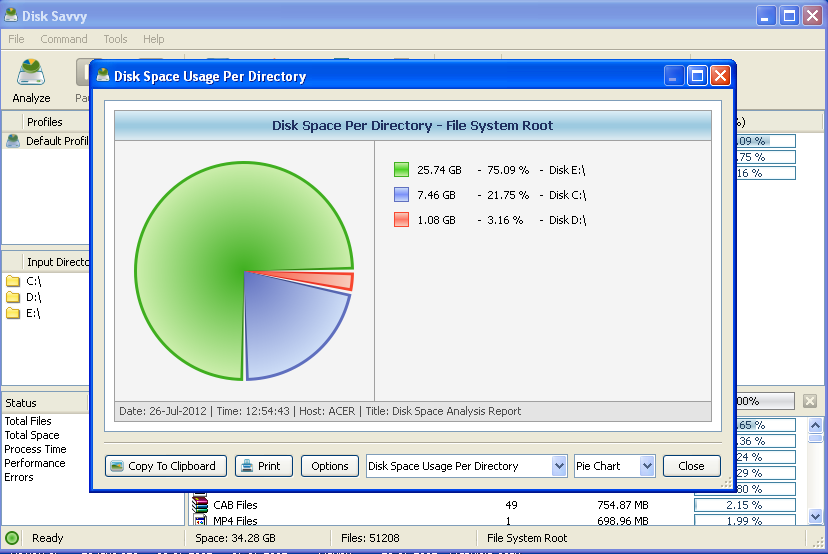Click the Close button in chart dialog

click(691, 466)
